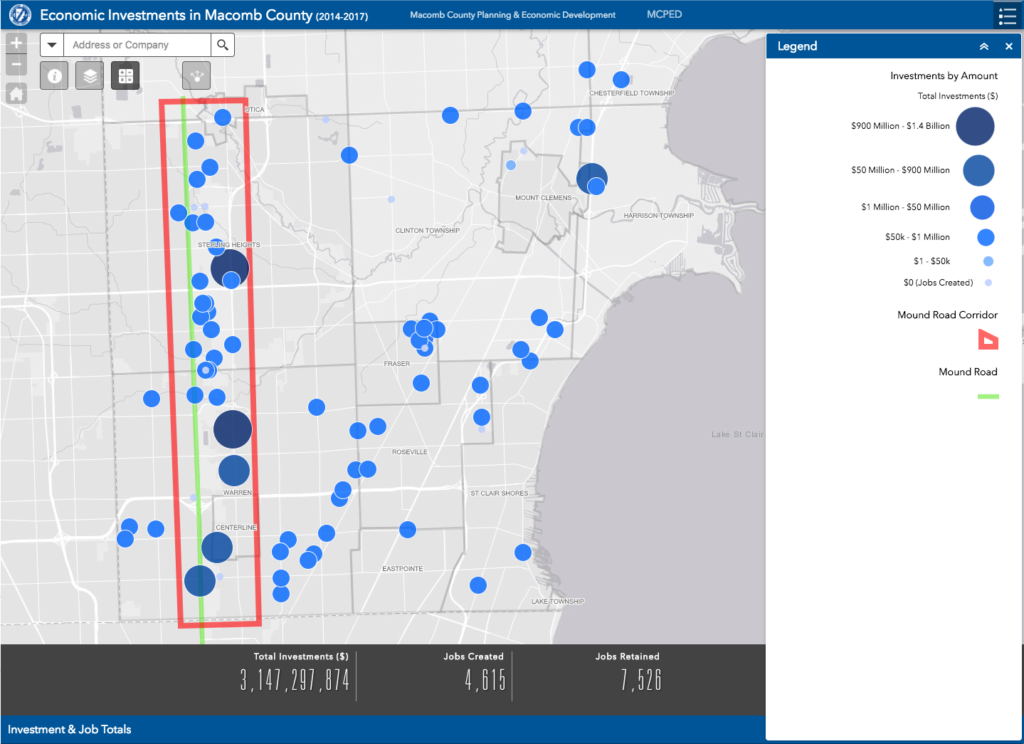Open the layer list tool
This screenshot has width=1024, height=744.
[x=89, y=76]
